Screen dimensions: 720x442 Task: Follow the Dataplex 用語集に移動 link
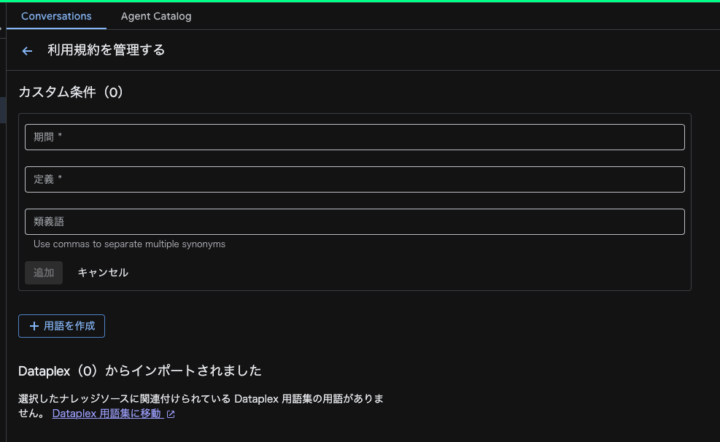pyautogui.click(x=107, y=414)
